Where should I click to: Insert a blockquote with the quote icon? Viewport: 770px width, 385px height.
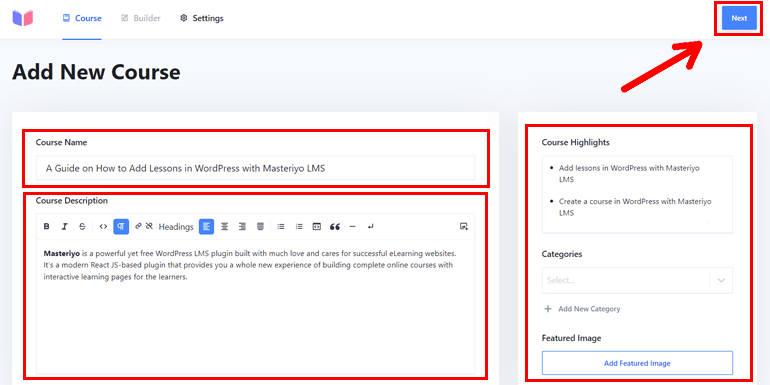(335, 226)
